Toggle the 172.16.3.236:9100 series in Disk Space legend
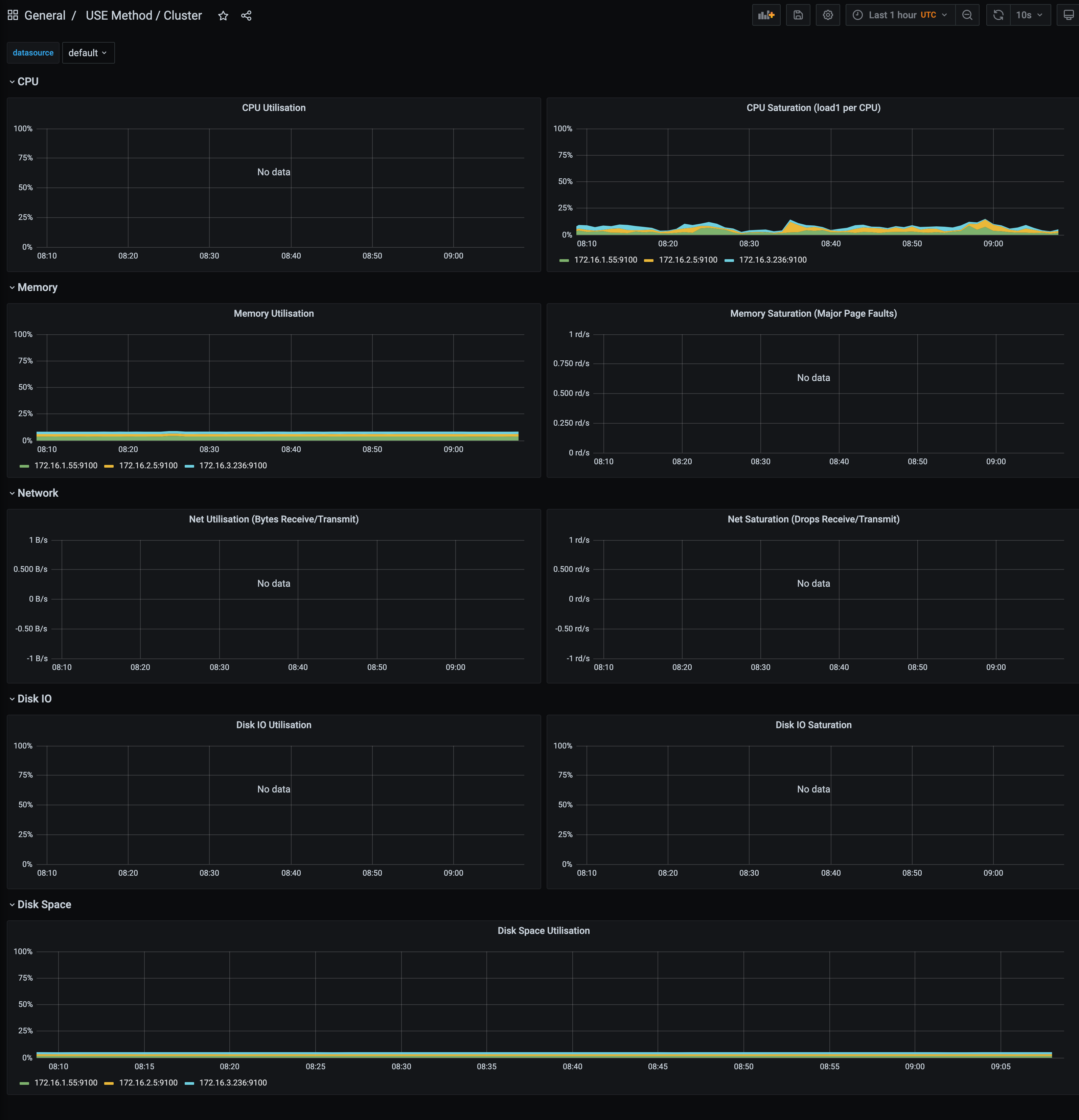The height and width of the screenshot is (1120, 1079). tap(232, 1083)
